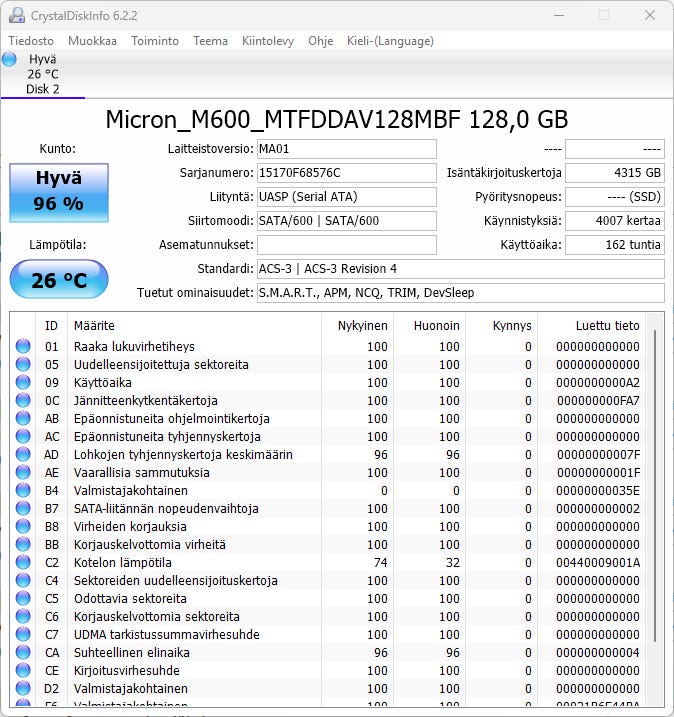Open the Toiminto menu
The width and height of the screenshot is (674, 717).
click(155, 41)
